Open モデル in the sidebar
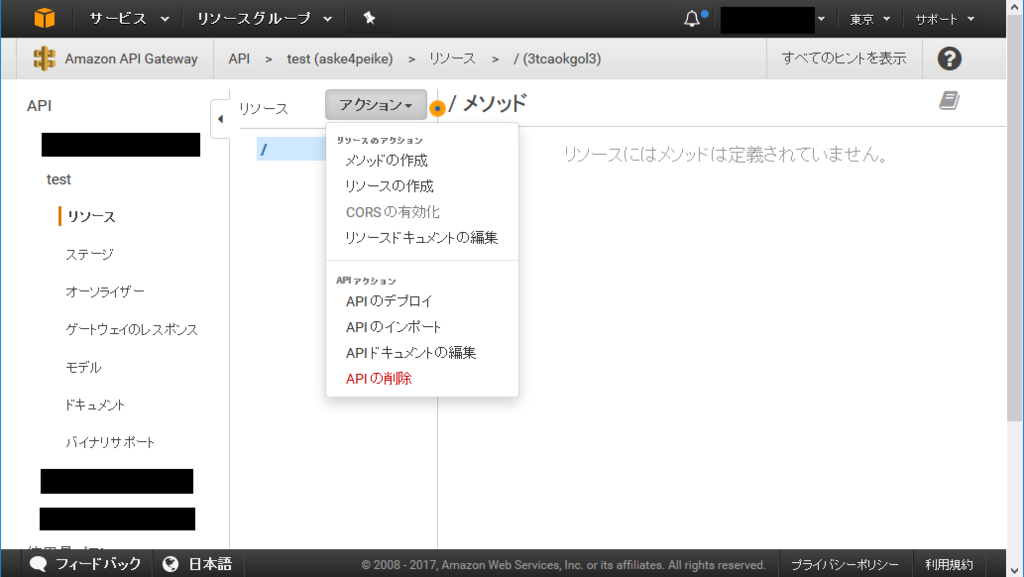Viewport: 1024px width, 577px height. [83, 367]
